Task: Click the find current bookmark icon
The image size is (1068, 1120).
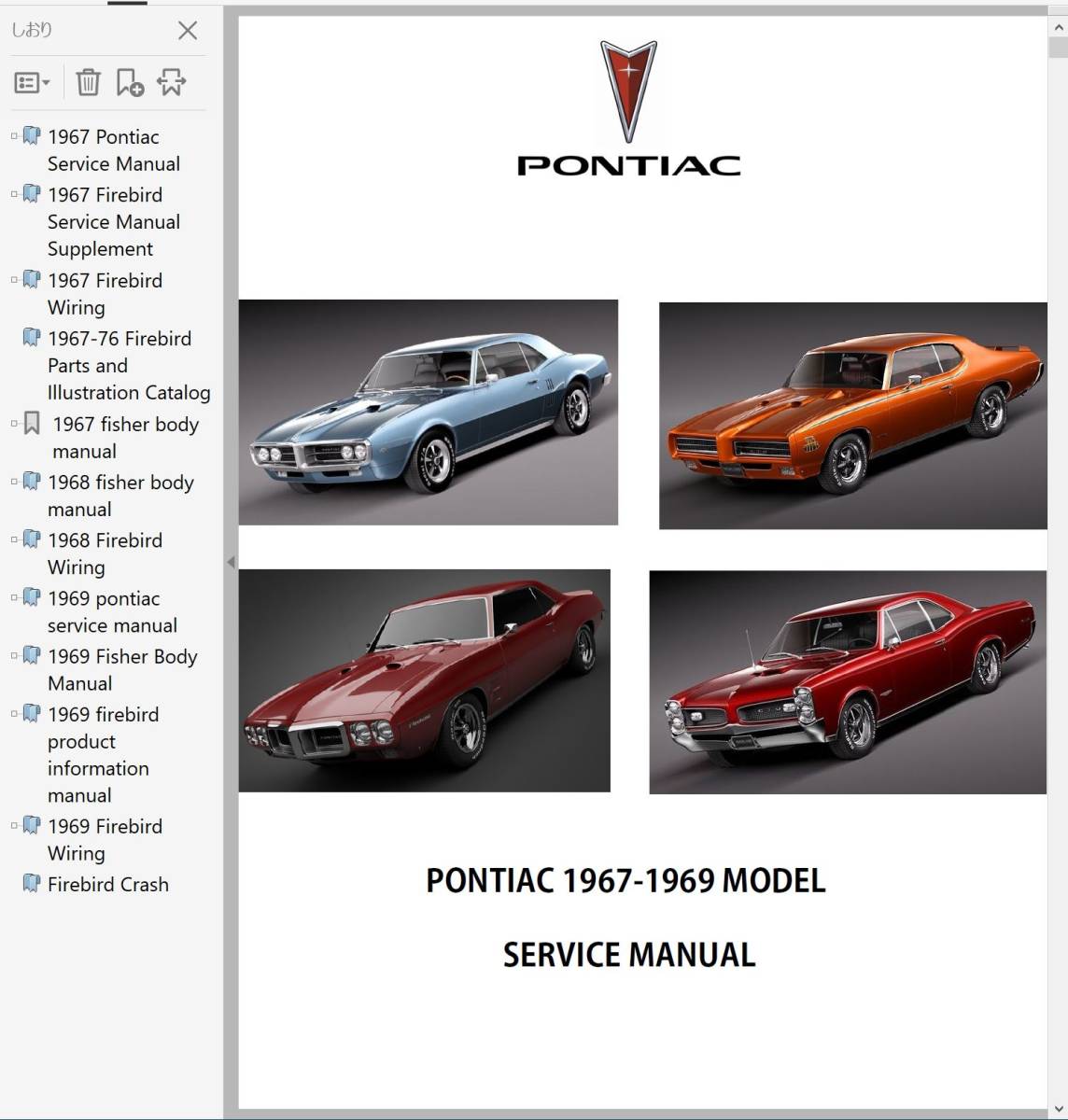Action: pyautogui.click(x=171, y=82)
